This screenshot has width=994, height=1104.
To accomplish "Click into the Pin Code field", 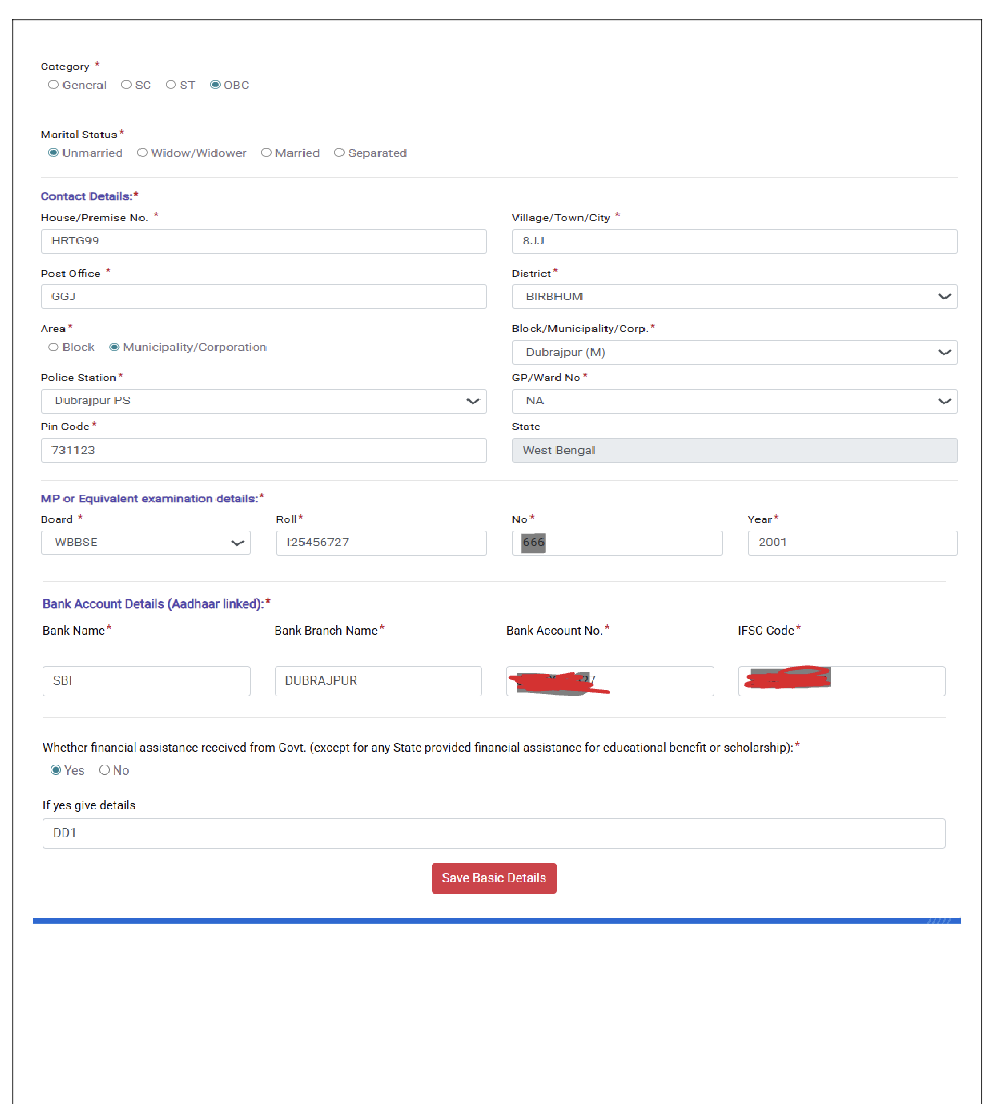I will click(x=263, y=450).
